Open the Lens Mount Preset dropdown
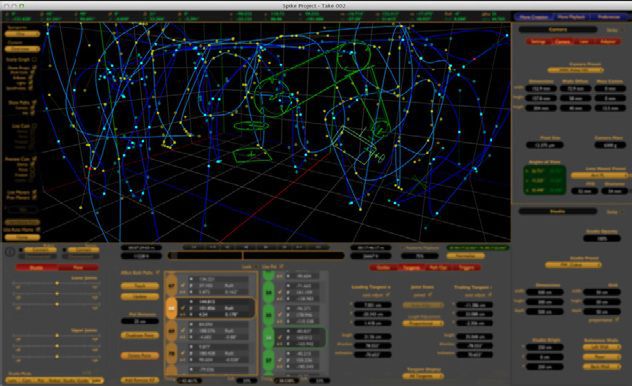632x386 pixels. click(600, 176)
